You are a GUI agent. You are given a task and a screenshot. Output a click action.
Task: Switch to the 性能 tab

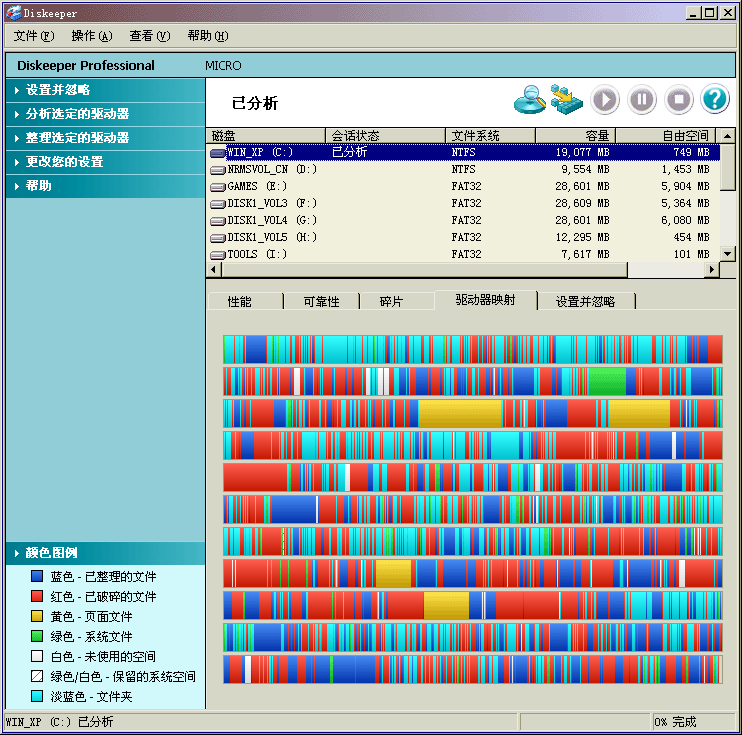246,301
